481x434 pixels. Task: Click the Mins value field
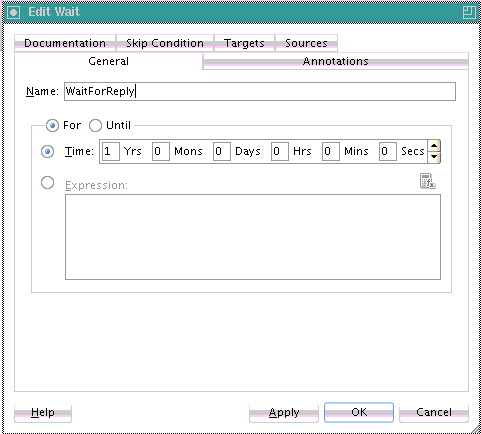331,151
